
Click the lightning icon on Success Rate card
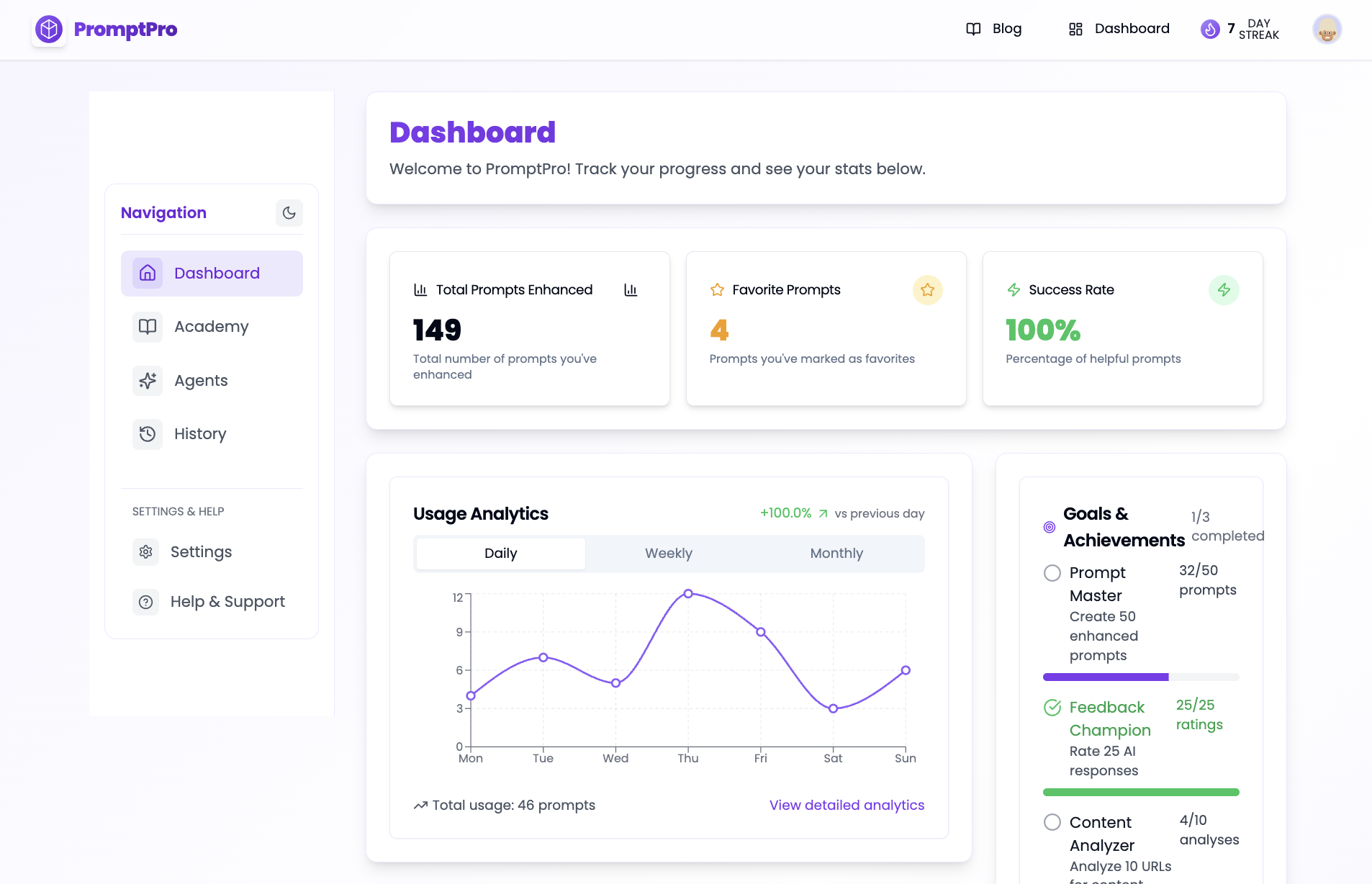click(1224, 290)
